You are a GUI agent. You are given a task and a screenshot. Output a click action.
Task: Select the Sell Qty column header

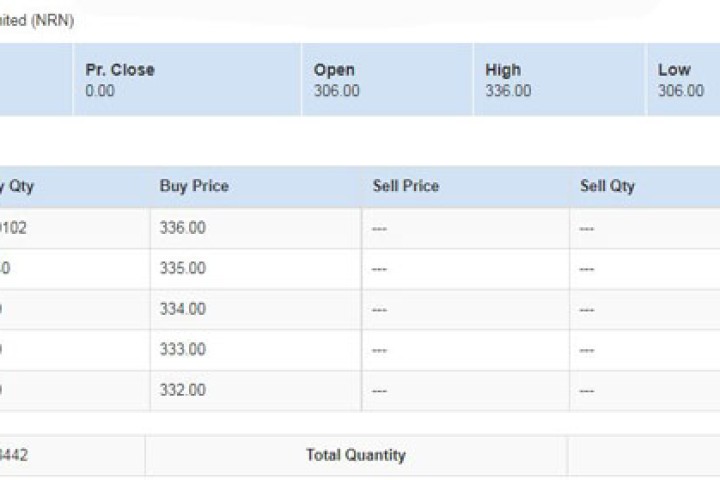[607, 186]
